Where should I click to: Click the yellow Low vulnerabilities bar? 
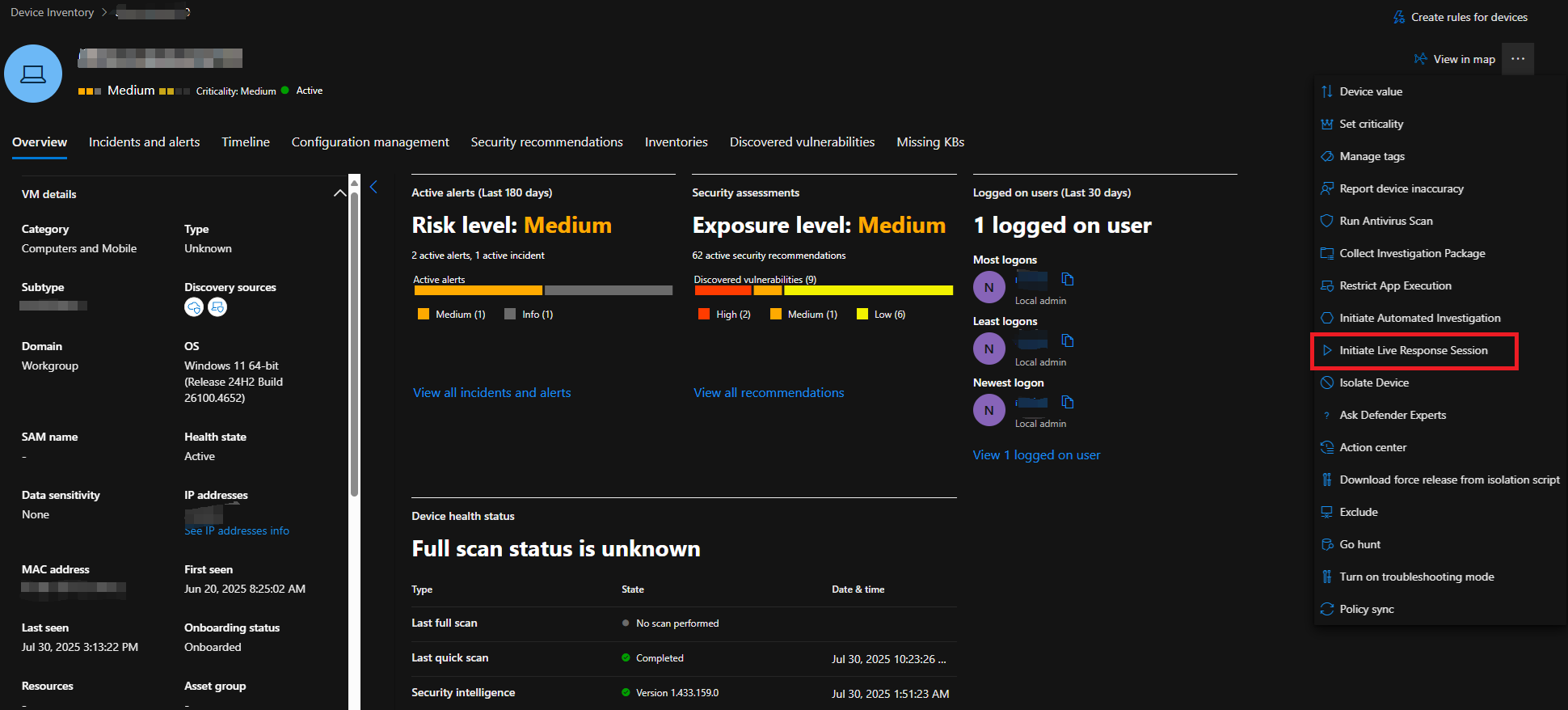coord(869,290)
